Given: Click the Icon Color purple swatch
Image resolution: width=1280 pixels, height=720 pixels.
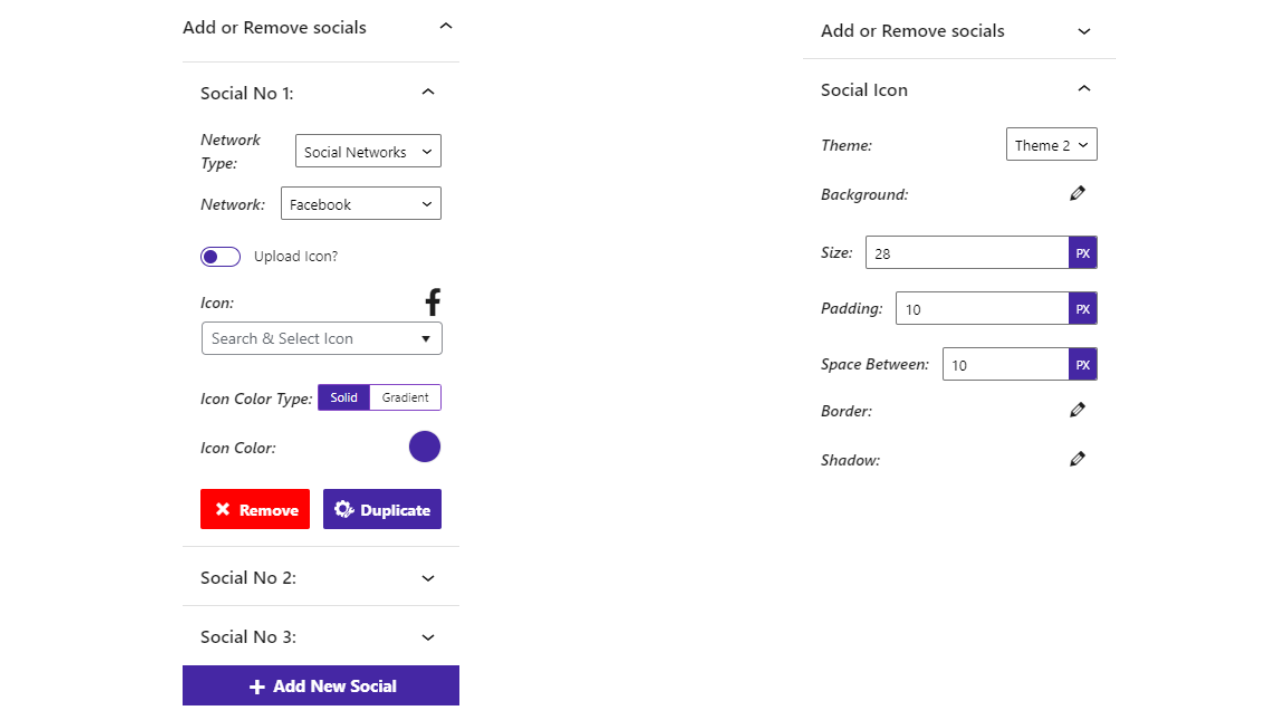Looking at the screenshot, I should [425, 447].
